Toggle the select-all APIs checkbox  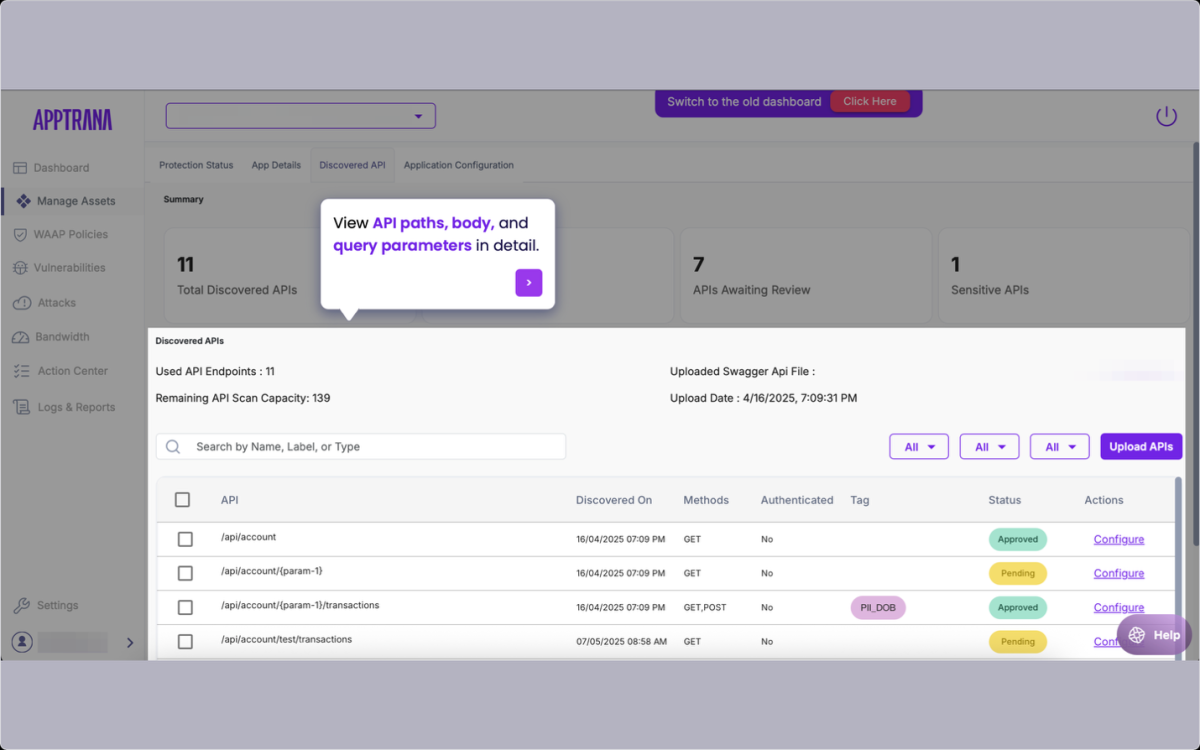click(185, 499)
